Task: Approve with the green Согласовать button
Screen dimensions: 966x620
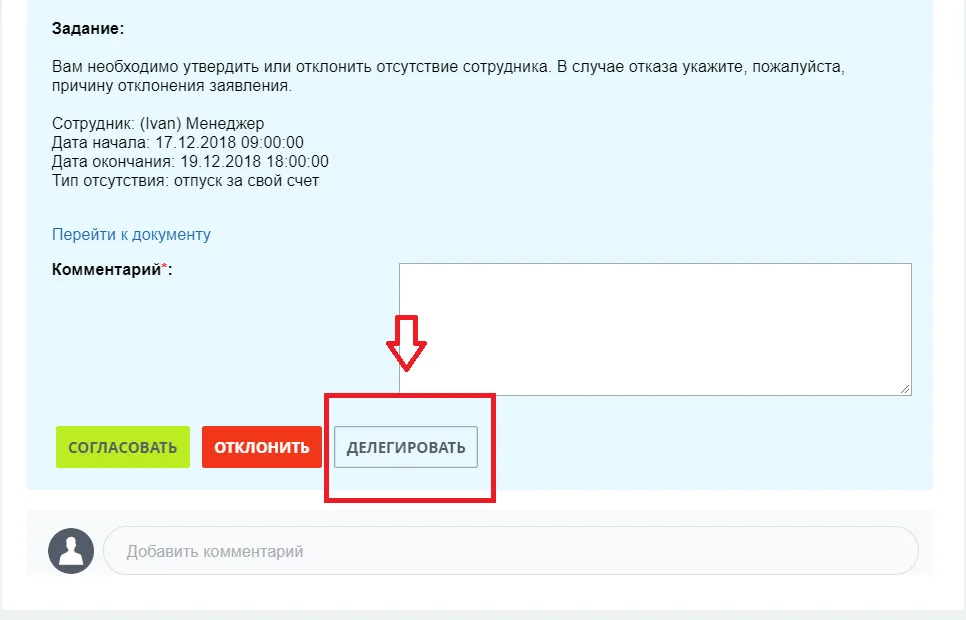Action: tap(123, 447)
